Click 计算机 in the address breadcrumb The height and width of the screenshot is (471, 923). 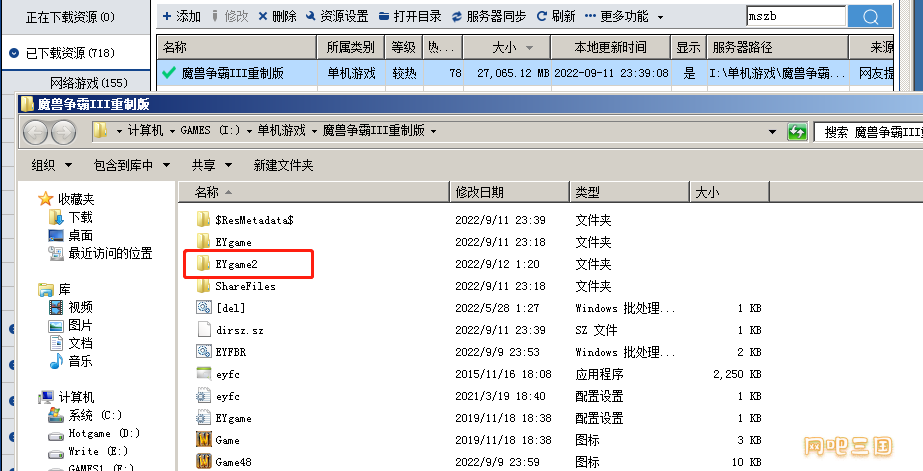[145, 131]
